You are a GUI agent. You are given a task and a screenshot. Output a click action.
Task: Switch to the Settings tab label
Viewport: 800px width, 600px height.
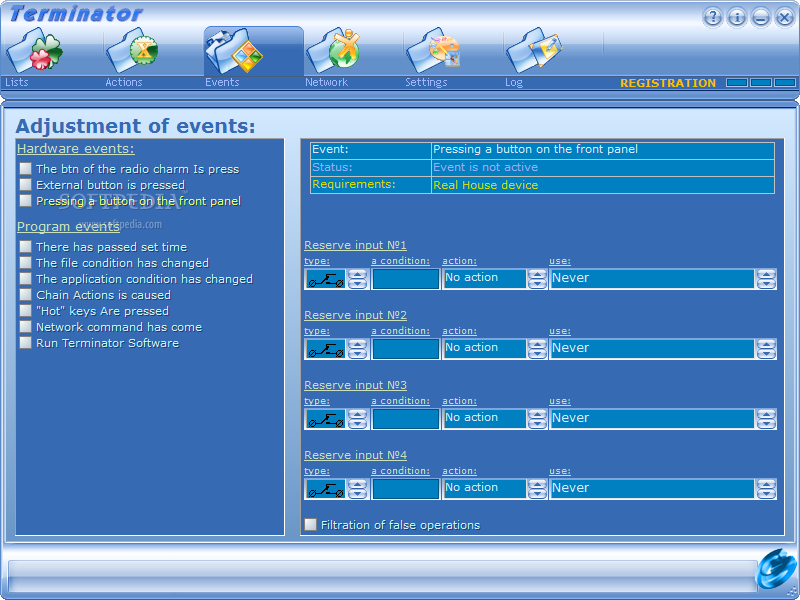point(426,82)
